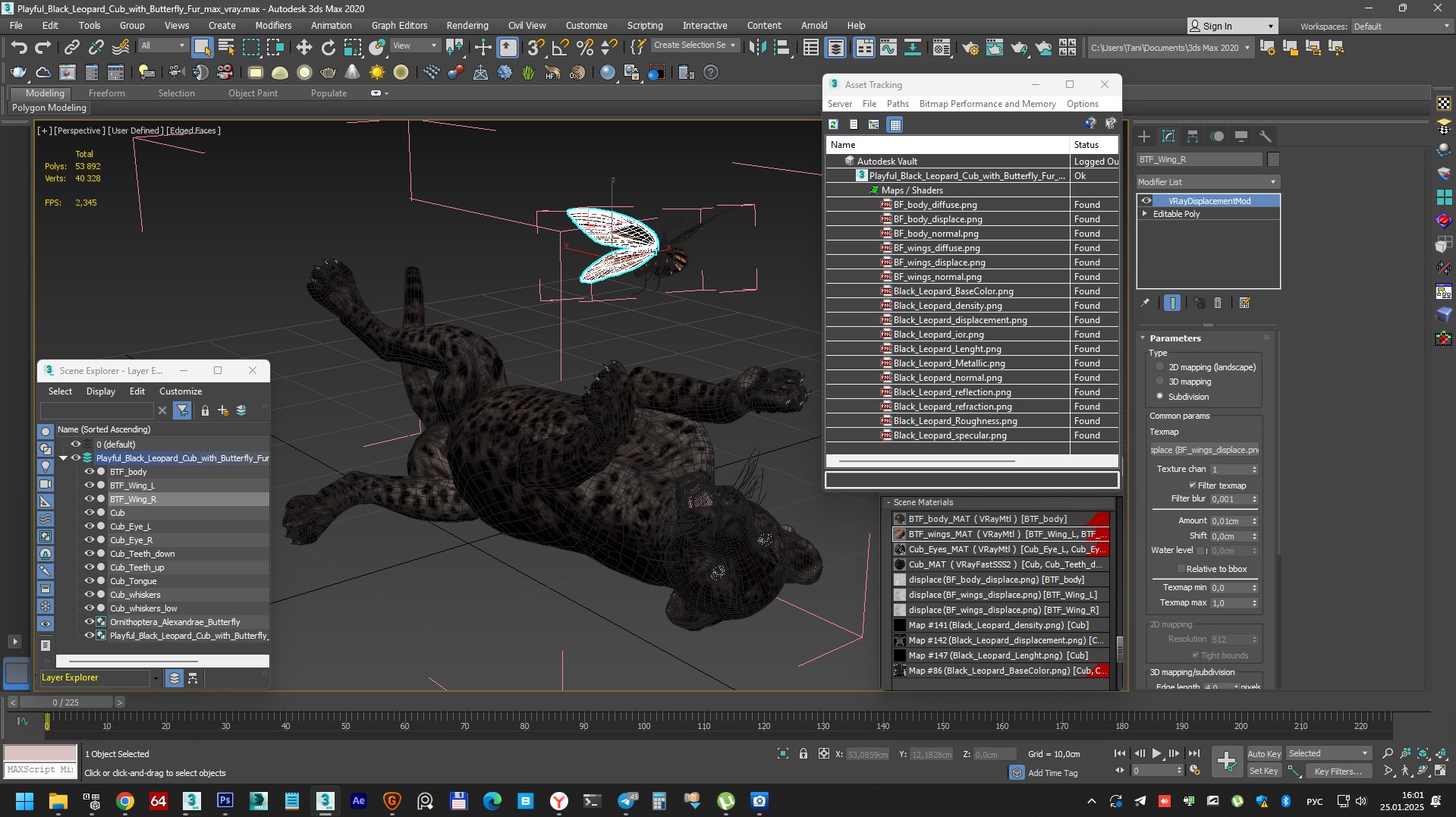Screen dimensions: 1456x817
Task: Switch Asset Tracking to table view icon
Action: coord(895,124)
